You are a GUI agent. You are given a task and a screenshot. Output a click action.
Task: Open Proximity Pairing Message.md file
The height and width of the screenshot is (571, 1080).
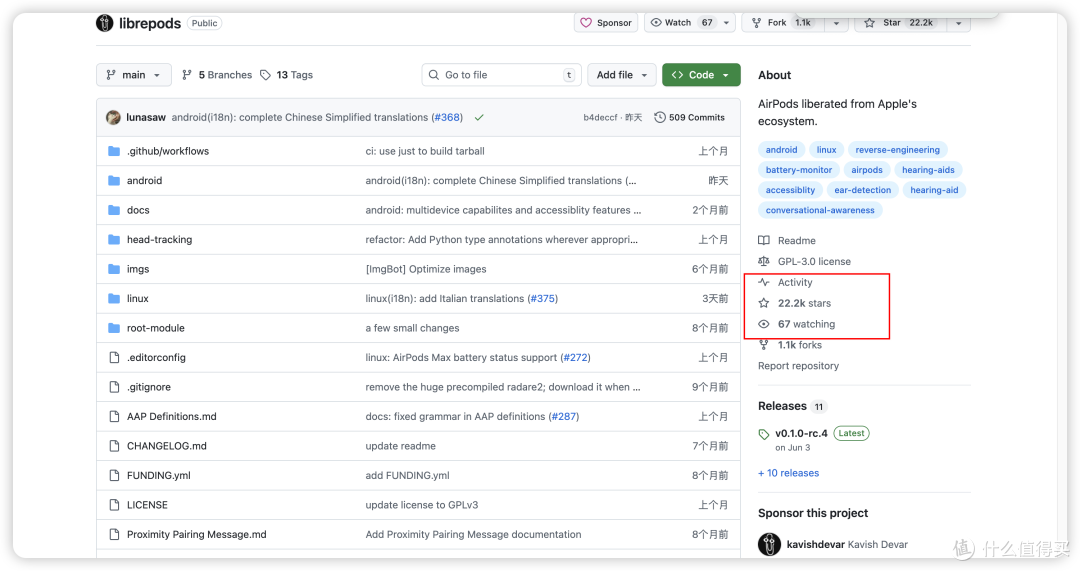point(196,534)
